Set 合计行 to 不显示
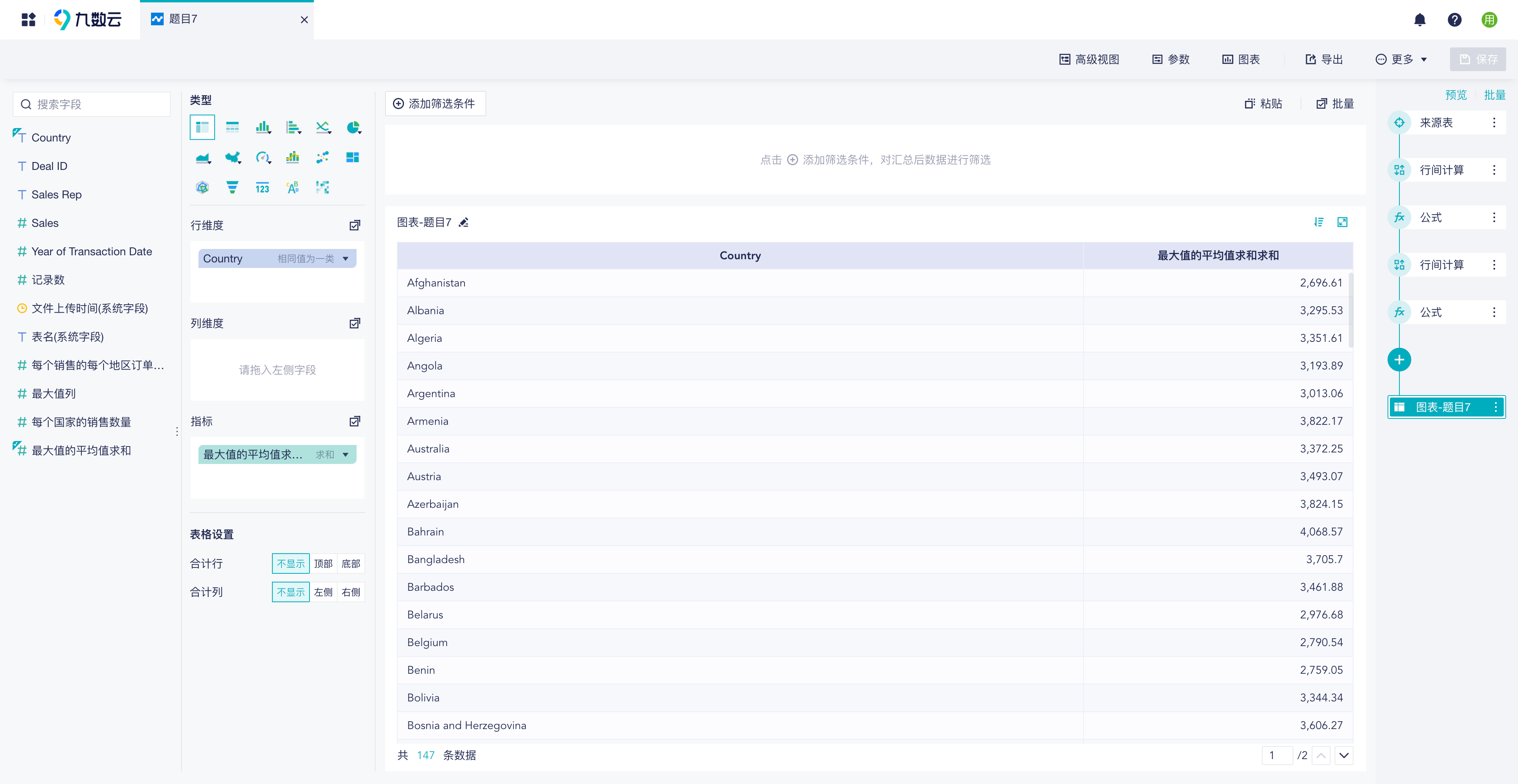 click(291, 564)
